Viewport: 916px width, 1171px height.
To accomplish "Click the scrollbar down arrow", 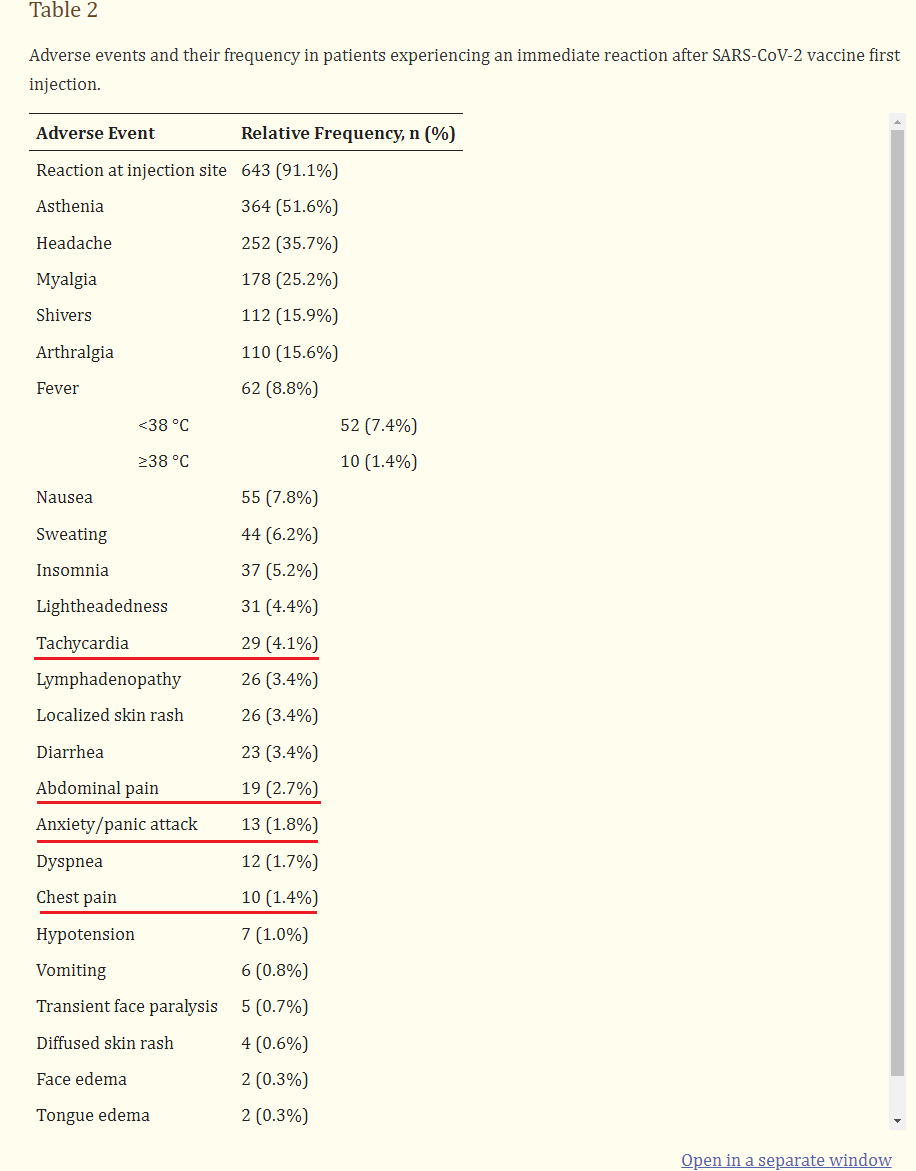I will click(897, 1121).
